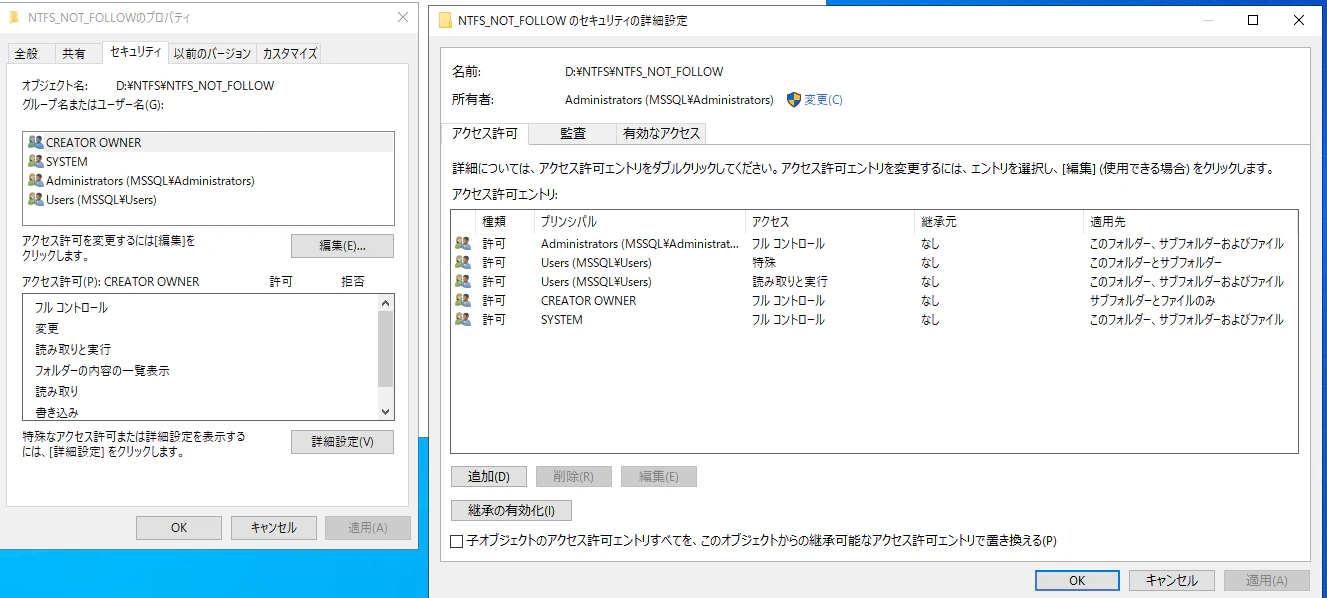Click the 適用先 column header

point(1190,222)
